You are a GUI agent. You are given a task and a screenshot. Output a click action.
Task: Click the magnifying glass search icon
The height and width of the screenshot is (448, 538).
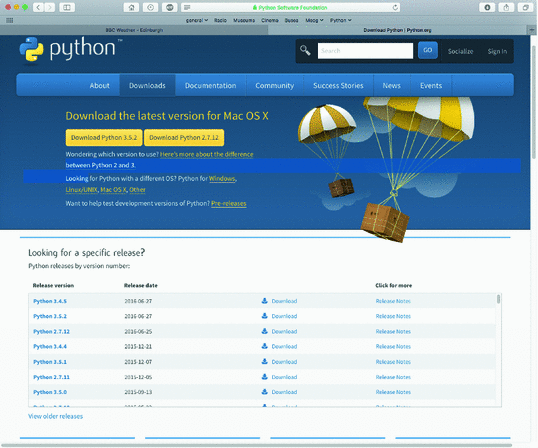305,50
